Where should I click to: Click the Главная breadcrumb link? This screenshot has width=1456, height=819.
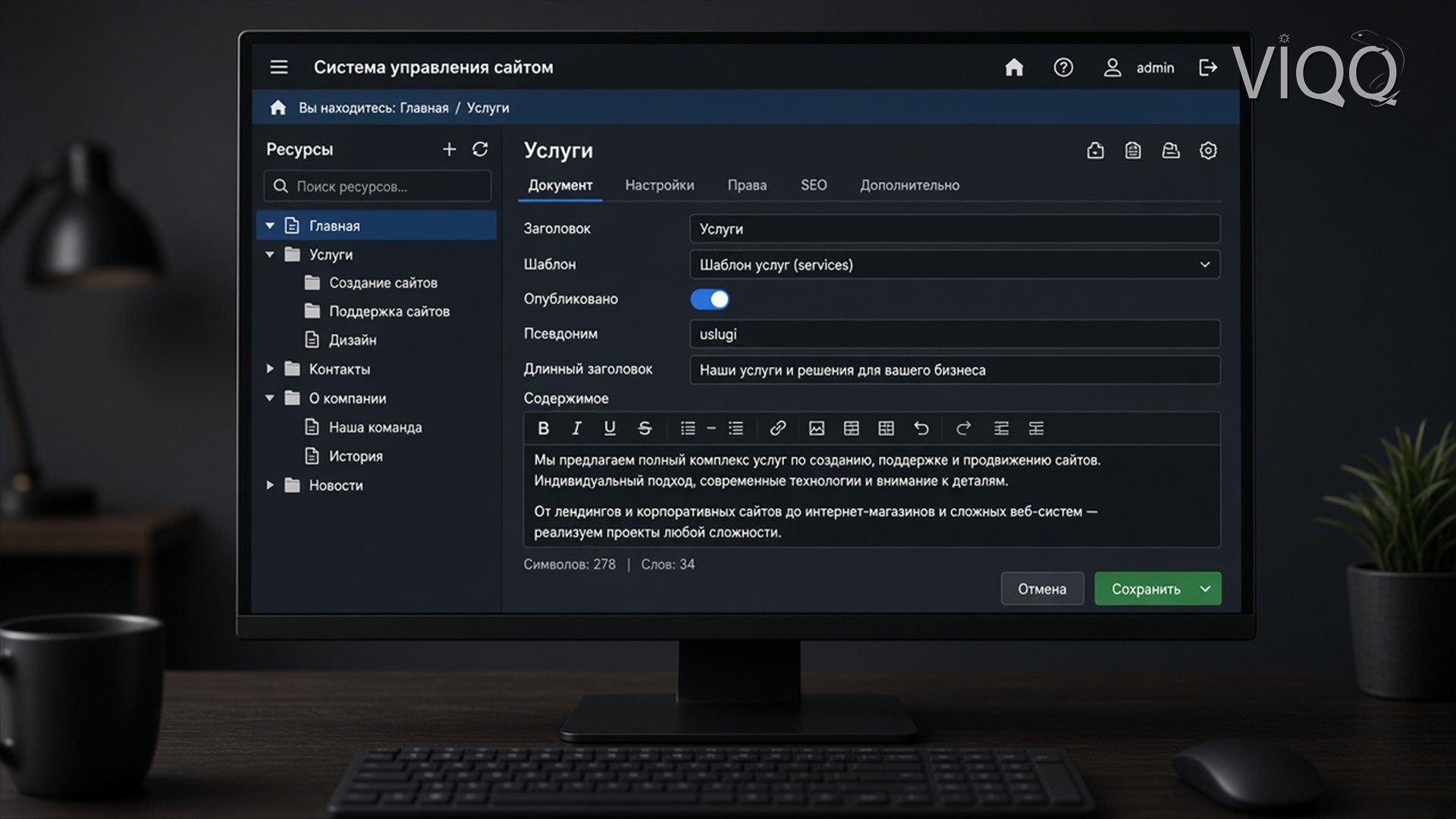[424, 108]
